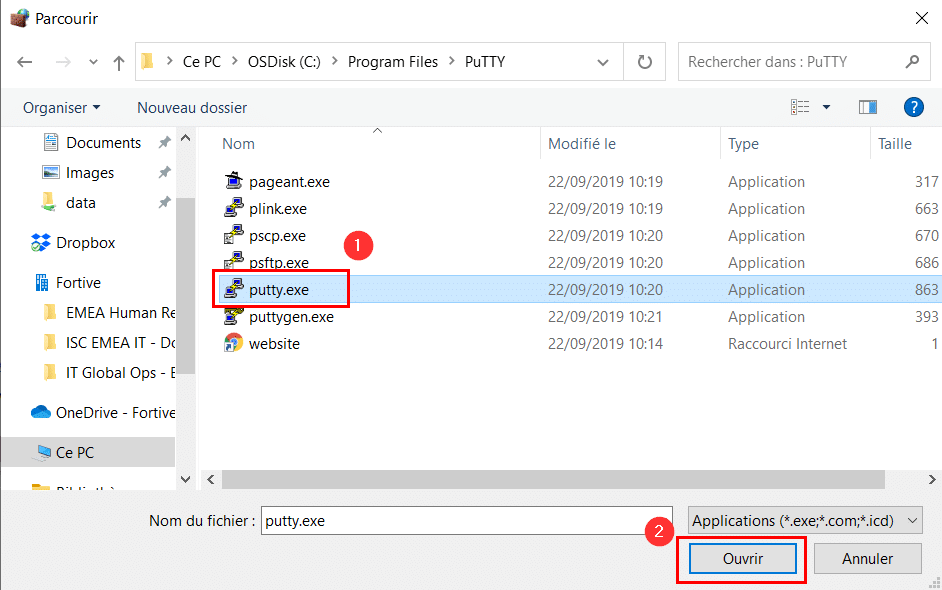Image resolution: width=942 pixels, height=590 pixels.
Task: Select 'Ce PC' in address breadcrumb
Action: [x=202, y=62]
